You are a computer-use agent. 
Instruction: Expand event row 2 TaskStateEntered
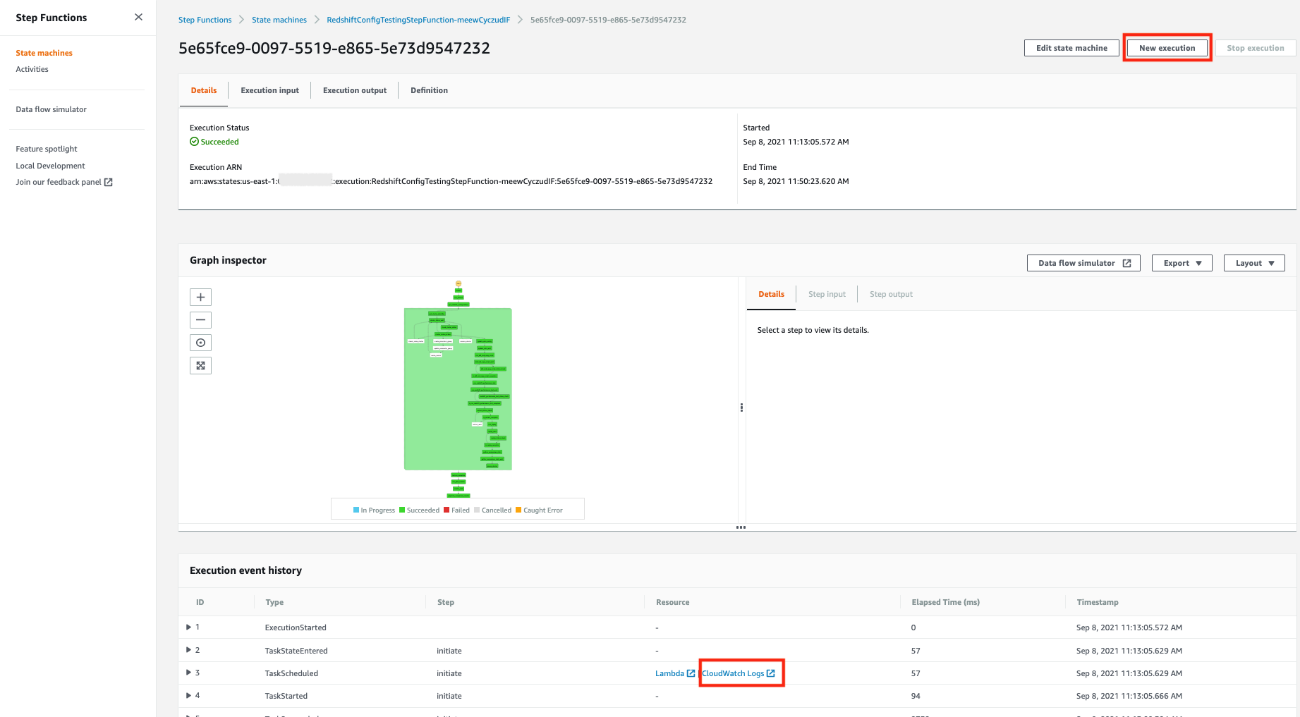click(x=189, y=650)
